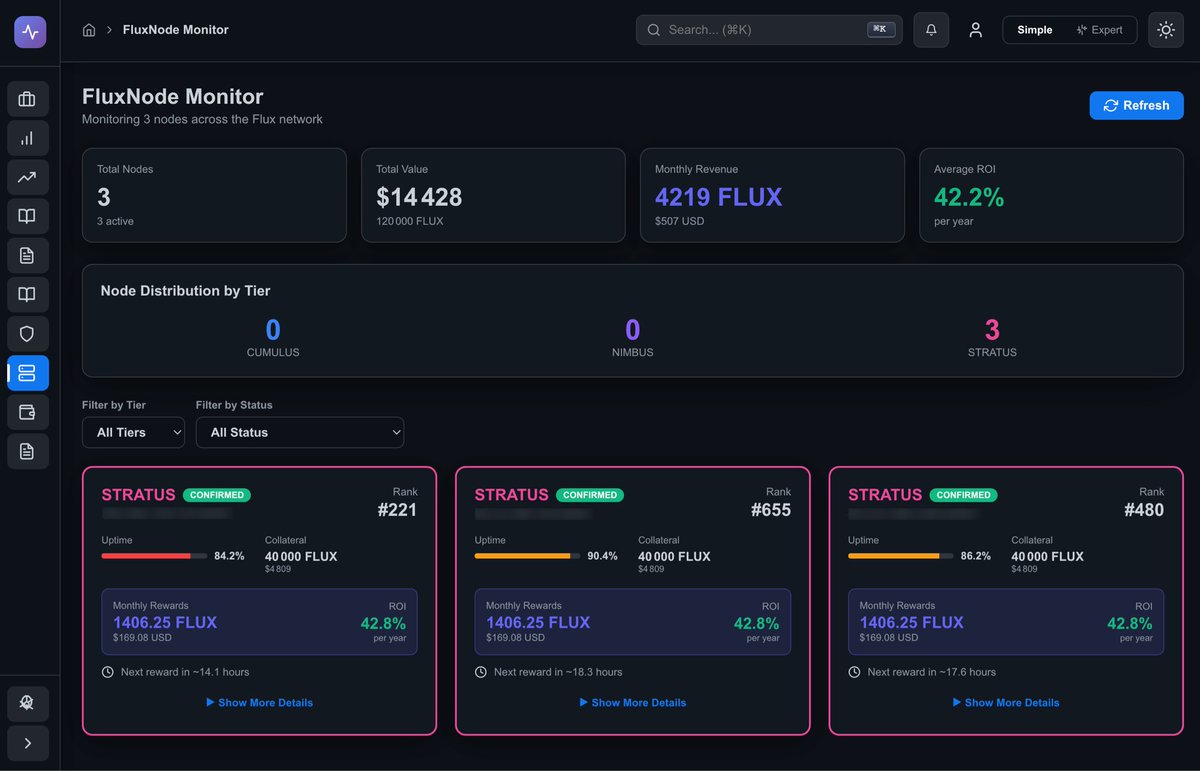This screenshot has width=1200, height=771.
Task: Click rank #655 text
Action: click(771, 510)
